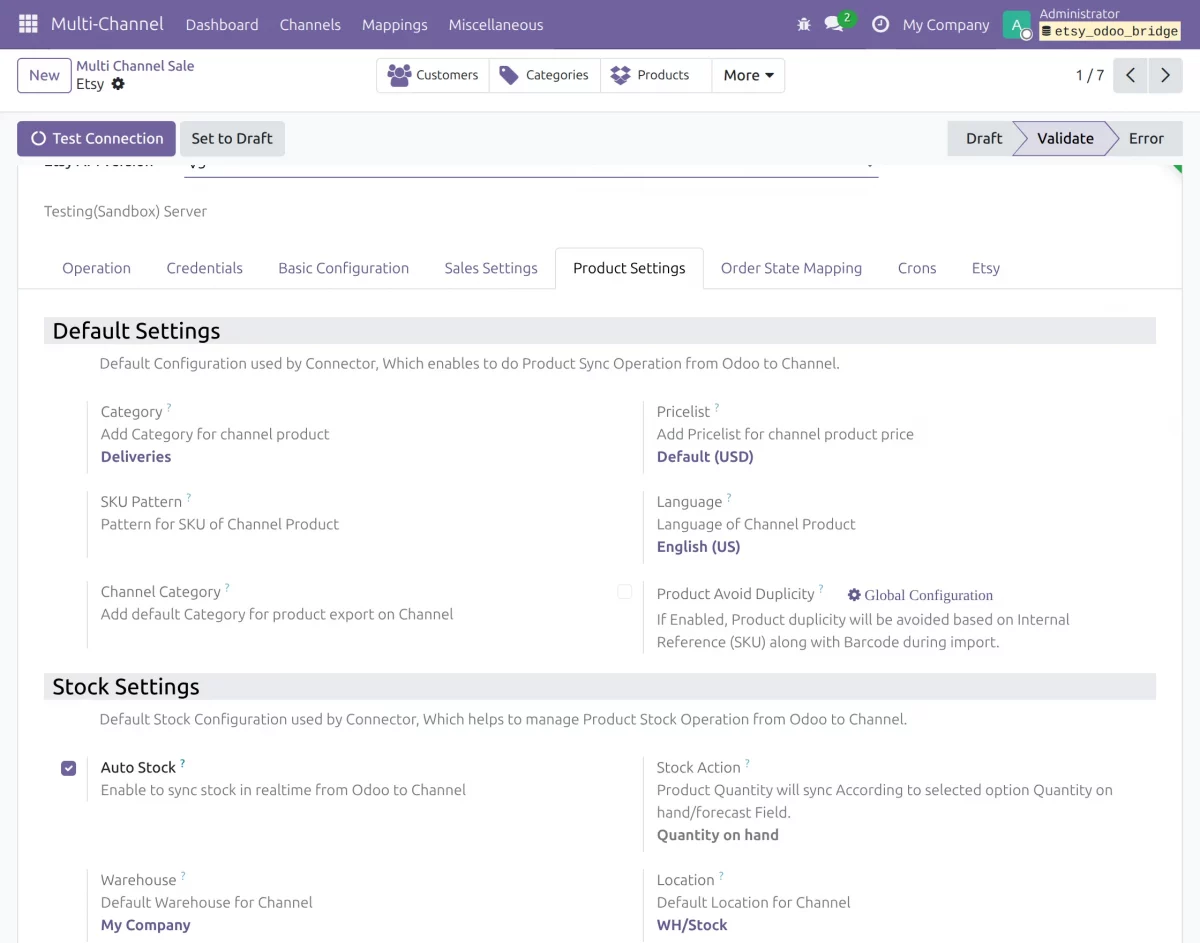Open the debug bug icon menu

[x=804, y=24]
